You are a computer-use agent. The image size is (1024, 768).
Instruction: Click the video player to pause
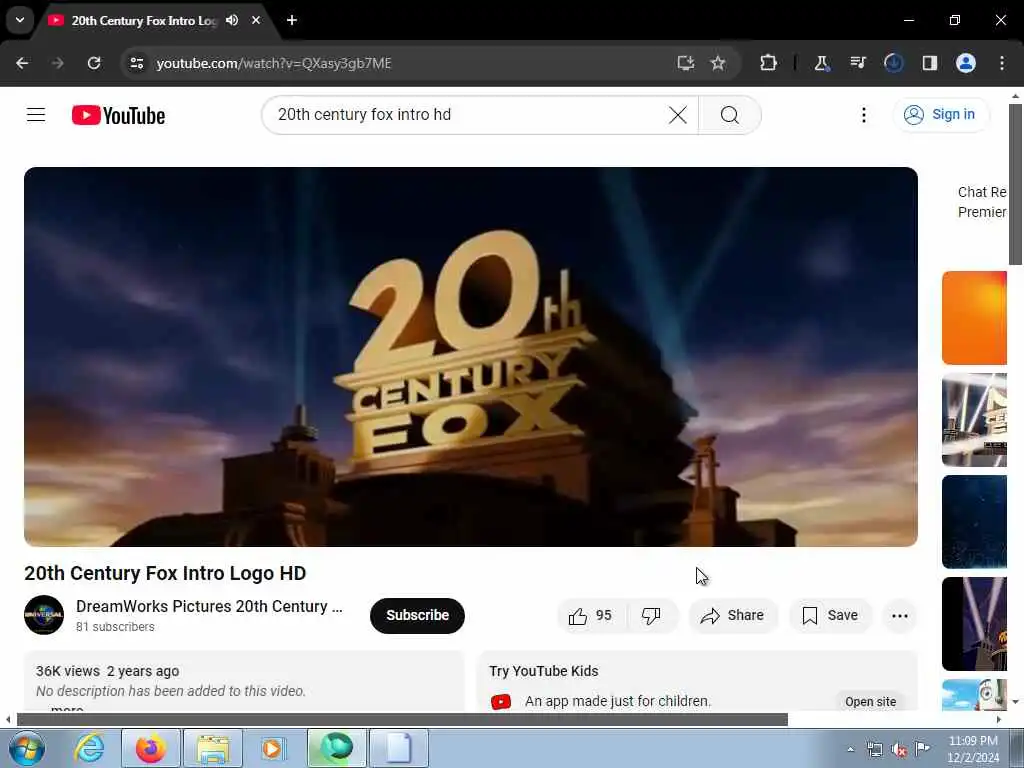470,357
